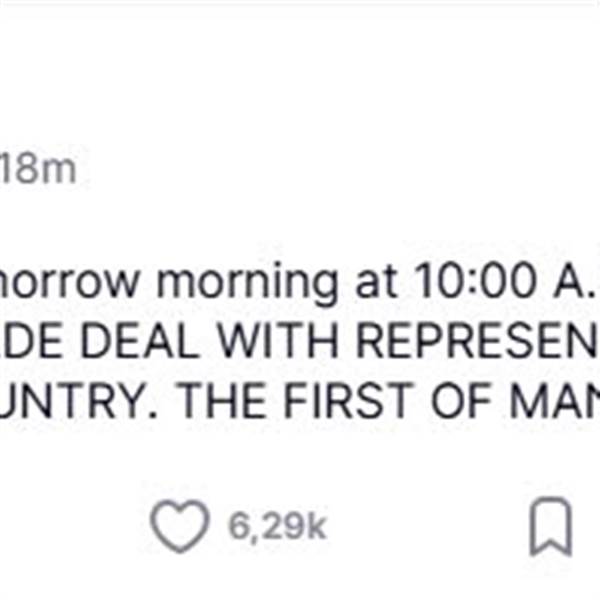This screenshot has height=600, width=600.
Task: Save the post with the bookmark icon
Action: pos(551,527)
